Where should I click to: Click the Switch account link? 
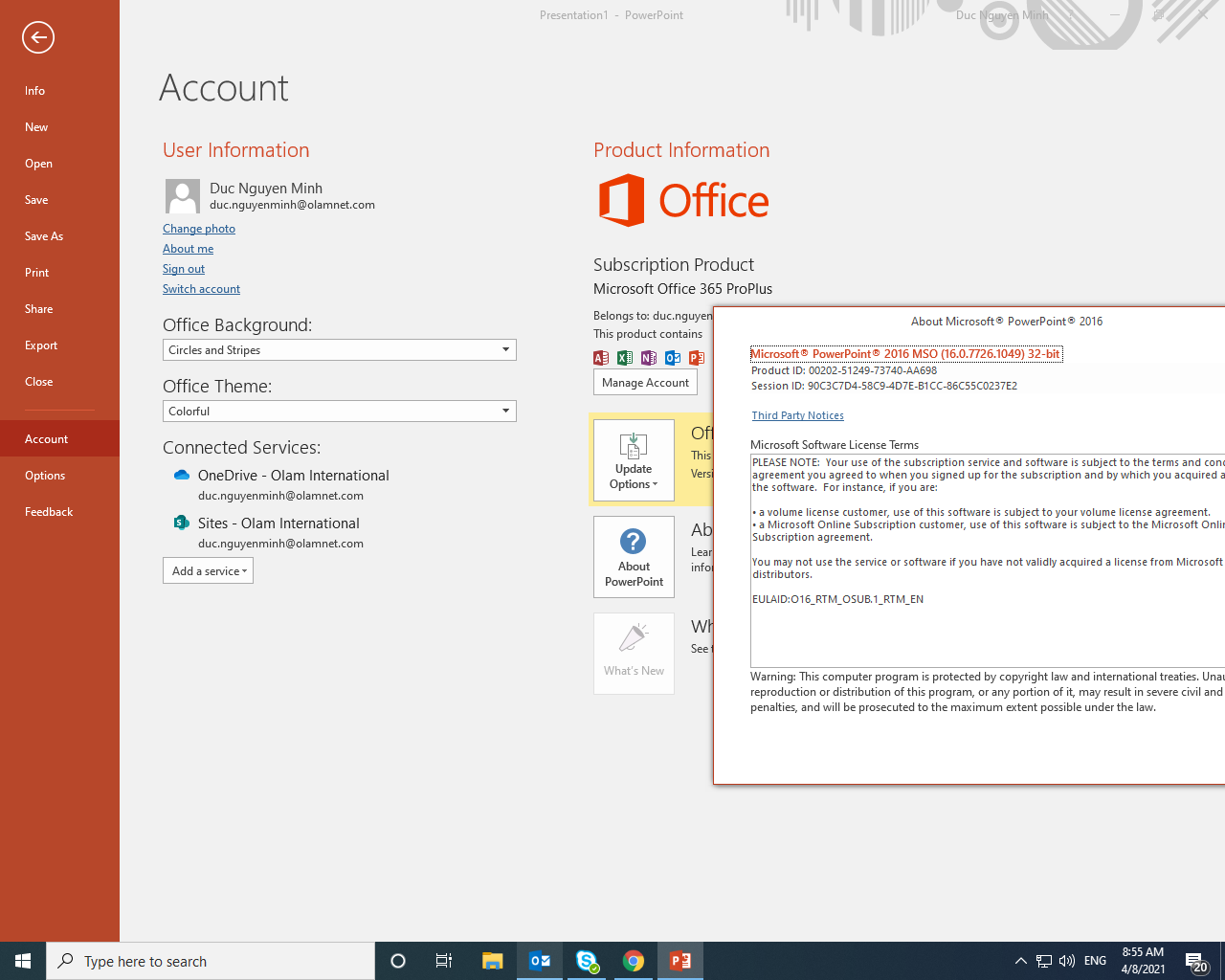(201, 289)
